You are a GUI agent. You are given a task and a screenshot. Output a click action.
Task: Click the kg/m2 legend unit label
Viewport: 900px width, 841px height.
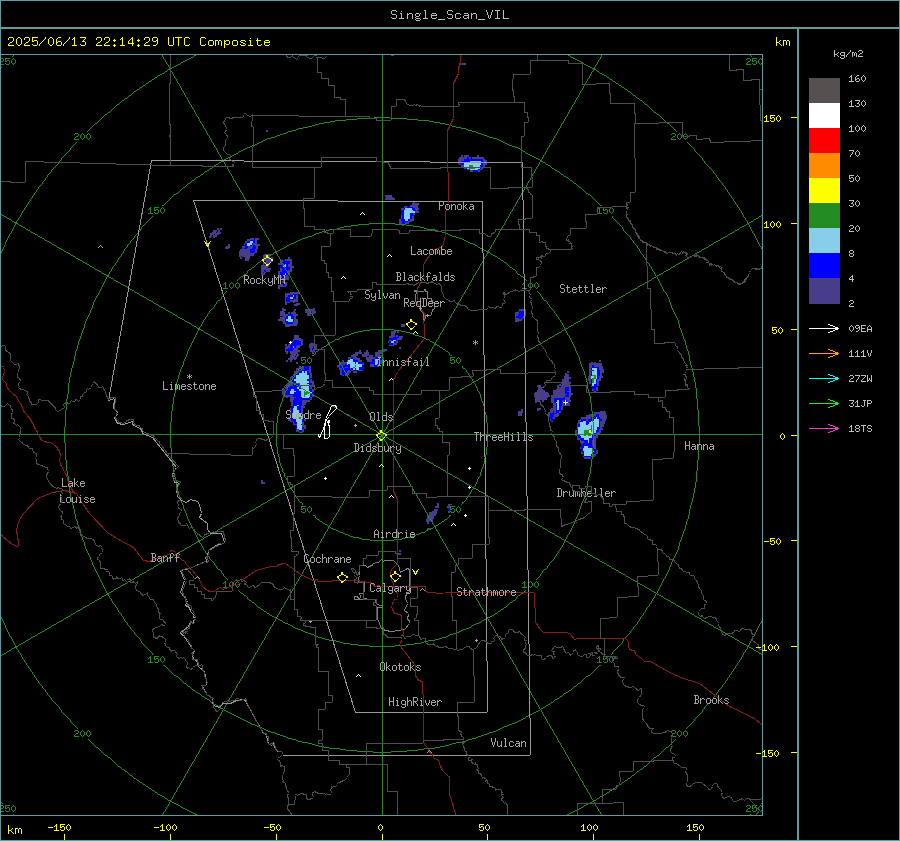[x=848, y=54]
